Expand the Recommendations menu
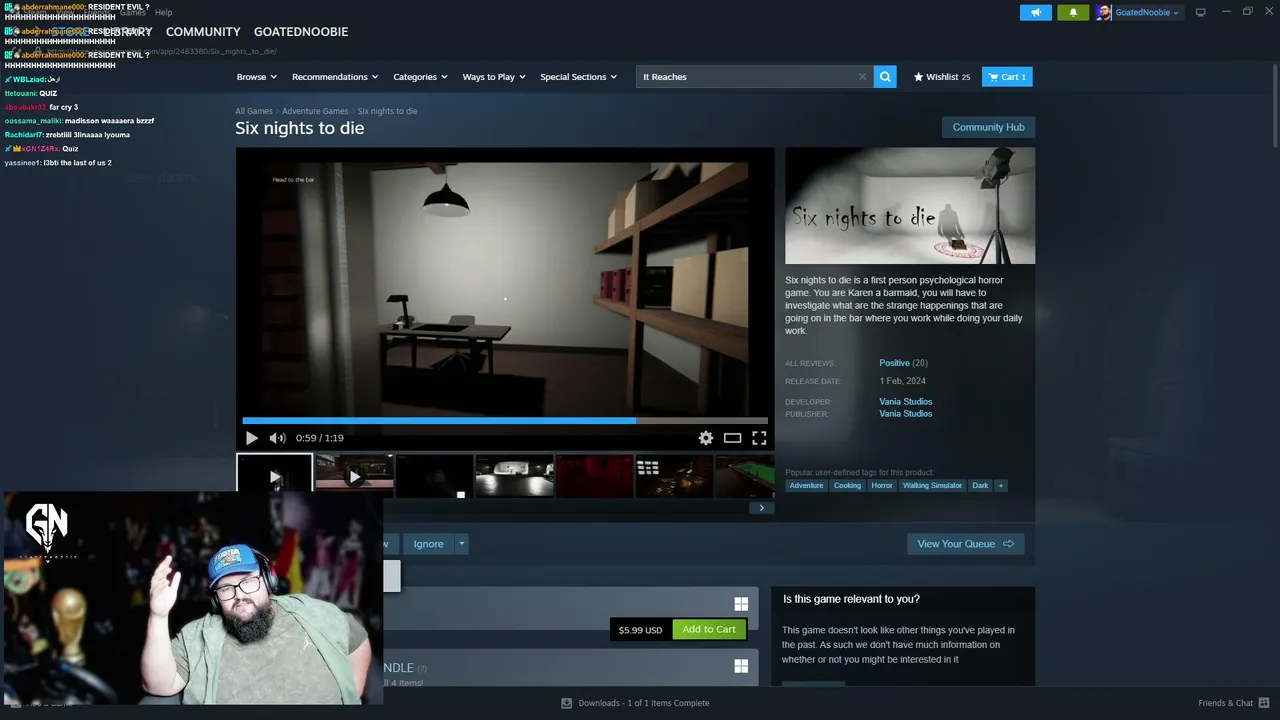 coord(335,77)
